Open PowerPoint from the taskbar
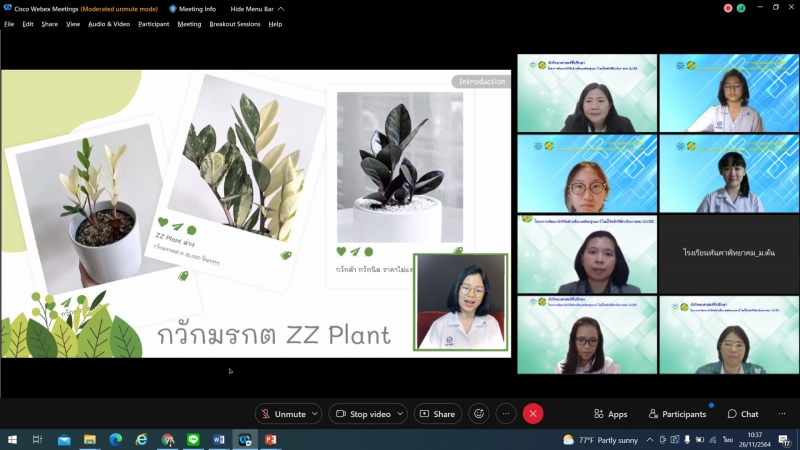 point(270,440)
